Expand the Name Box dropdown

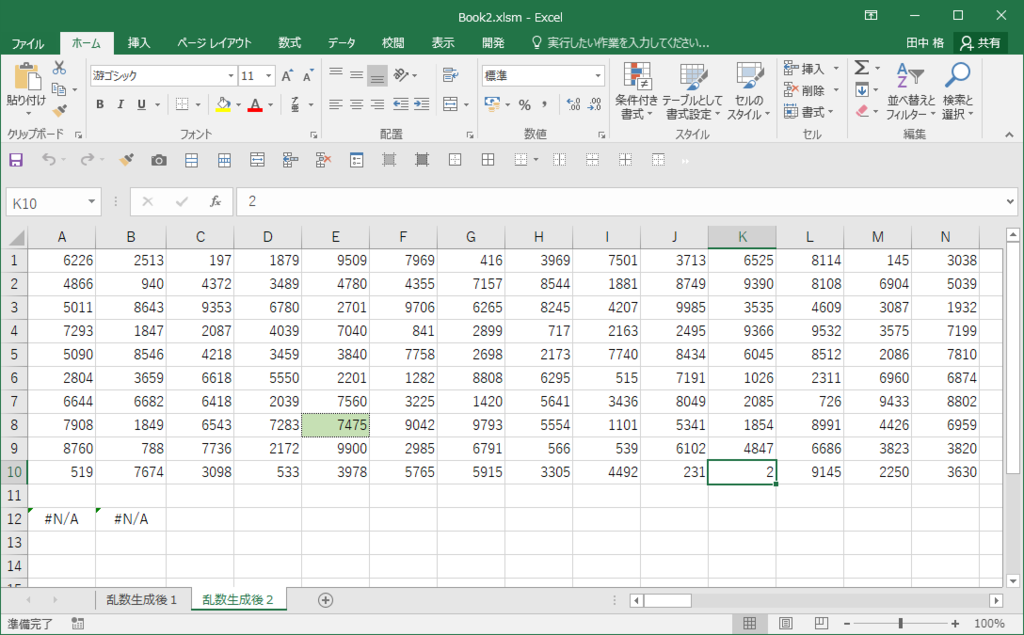(91, 202)
